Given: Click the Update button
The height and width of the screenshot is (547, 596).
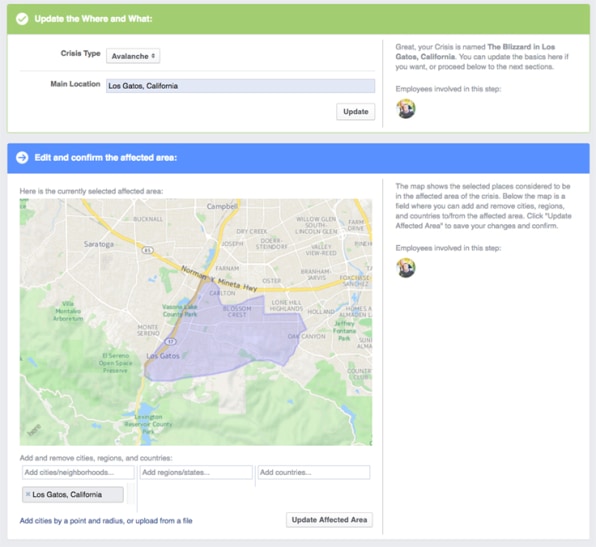Looking at the screenshot, I should click(x=355, y=112).
